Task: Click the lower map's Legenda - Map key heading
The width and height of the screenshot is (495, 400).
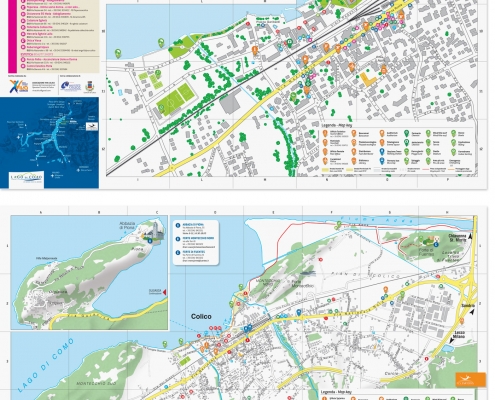Action: [x=336, y=392]
